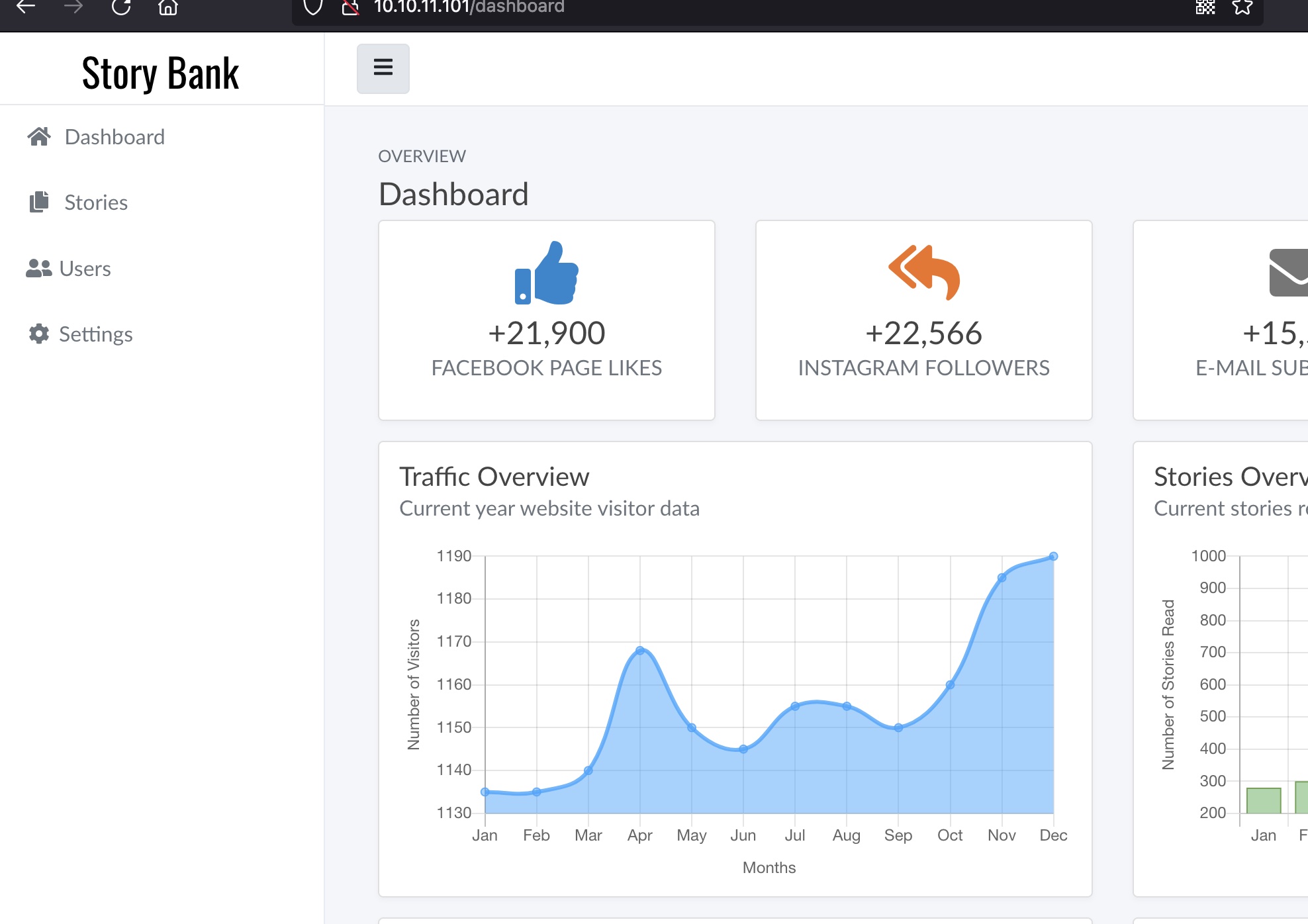The width and height of the screenshot is (1308, 924).
Task: Click the orange Instagram reply-all icon
Action: 923,272
